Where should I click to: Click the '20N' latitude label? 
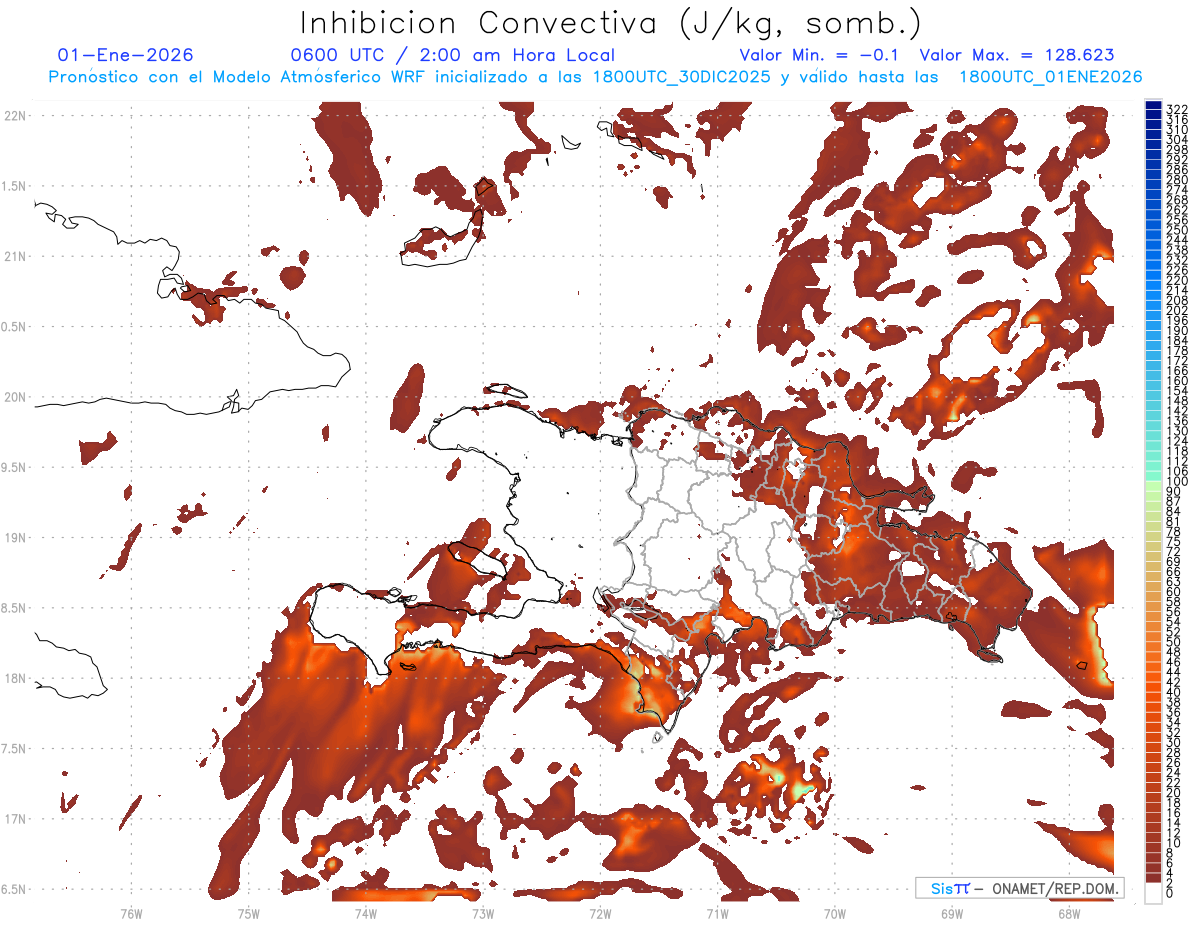coord(15,397)
